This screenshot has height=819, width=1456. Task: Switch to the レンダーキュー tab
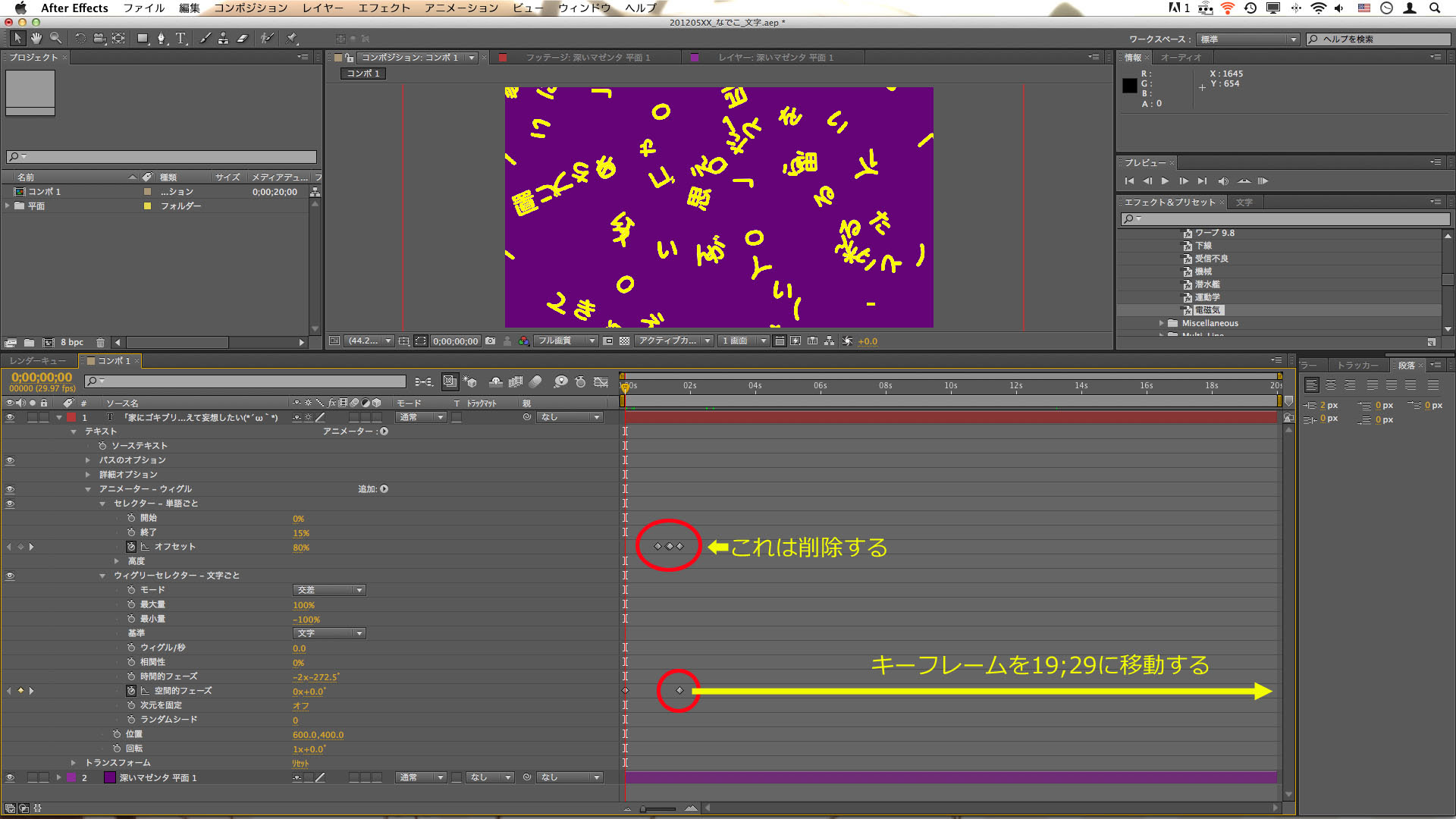click(38, 361)
